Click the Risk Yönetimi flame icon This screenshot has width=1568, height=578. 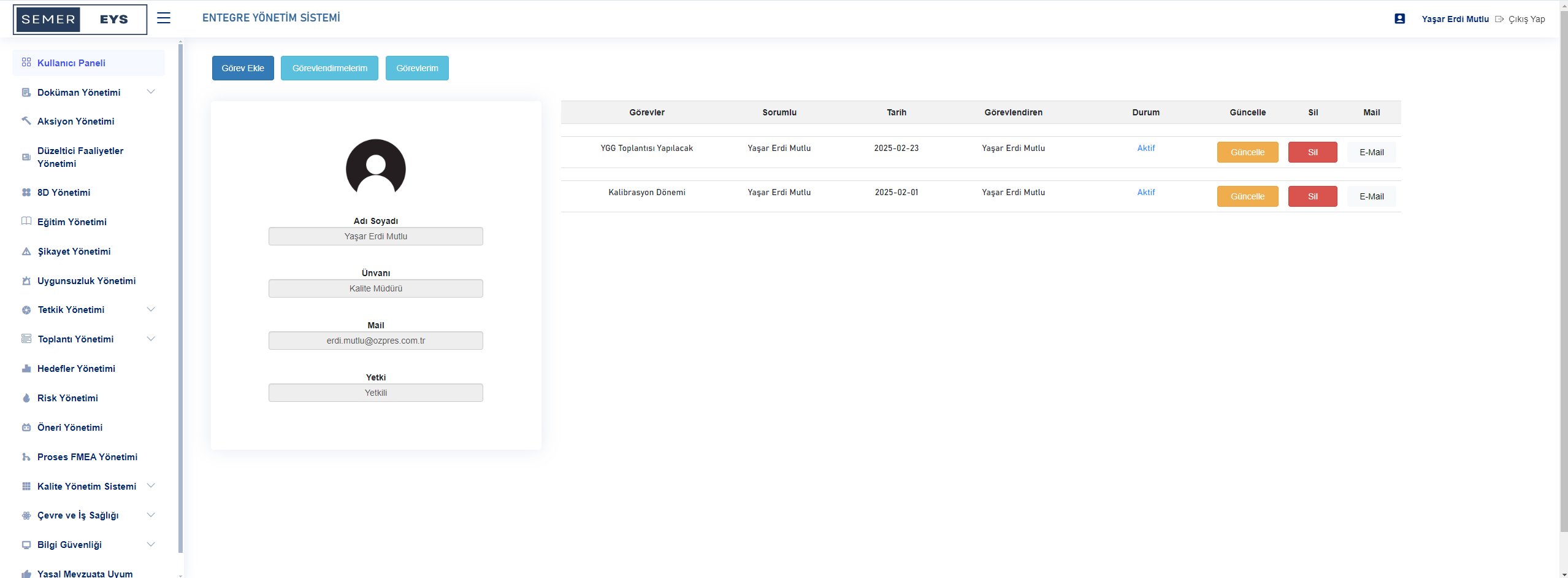point(26,398)
